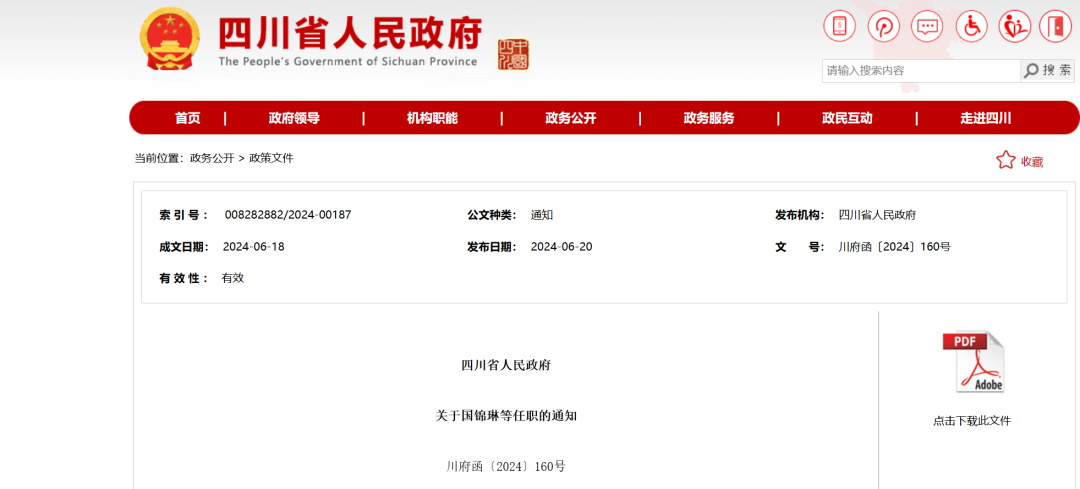Click the star 收藏 favorite icon
Screen dimensions: 1080x489
1005,160
